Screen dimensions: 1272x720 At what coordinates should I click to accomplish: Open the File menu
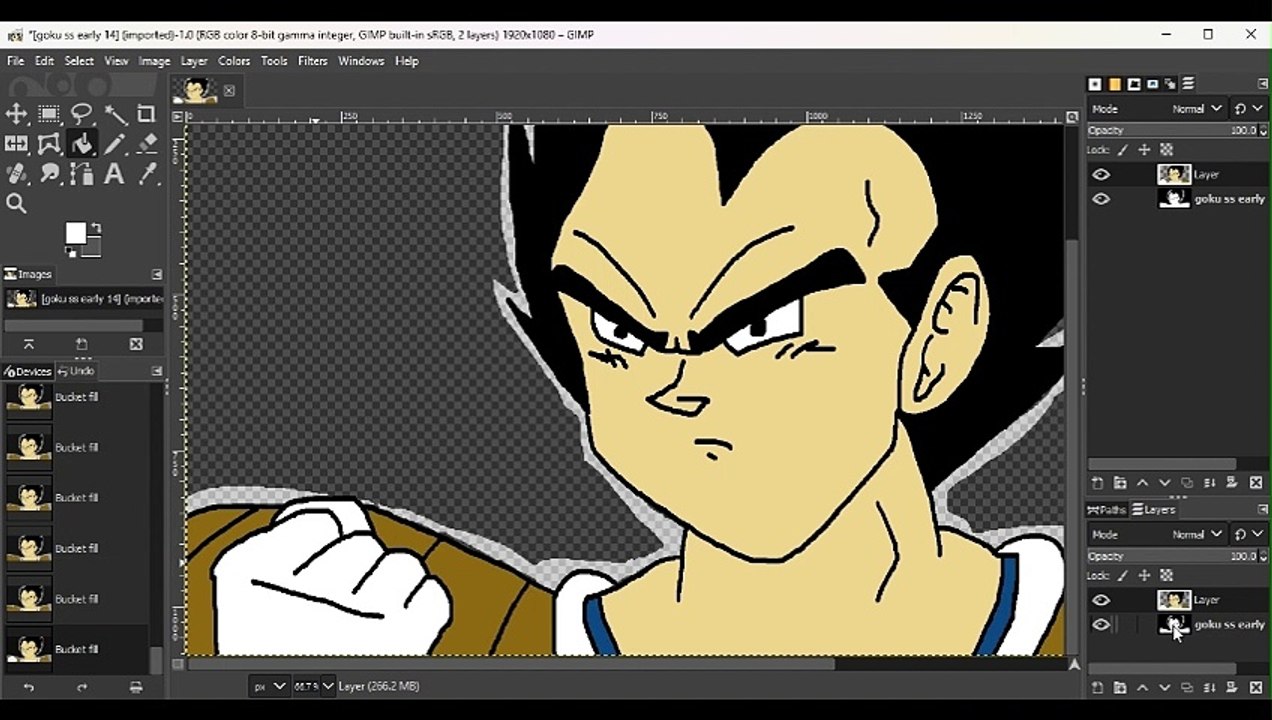(16, 61)
